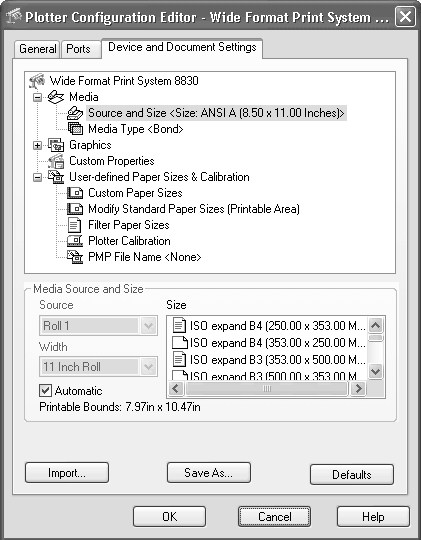Click the Size list scroll-down arrow
Screen dimensions: 421x540
(376, 371)
